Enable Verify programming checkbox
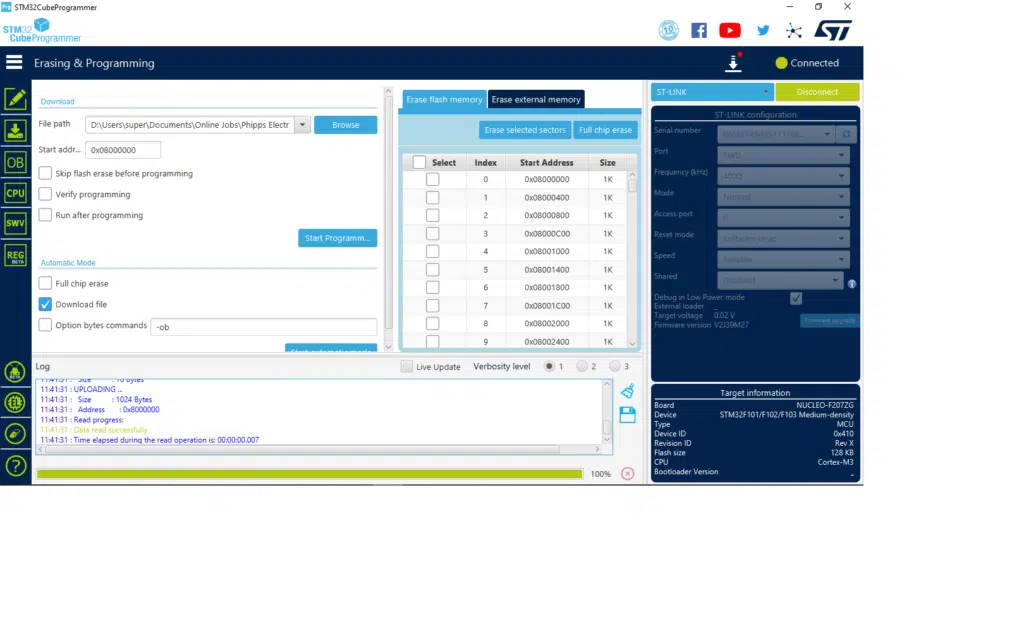The image size is (1024, 626). (45, 194)
